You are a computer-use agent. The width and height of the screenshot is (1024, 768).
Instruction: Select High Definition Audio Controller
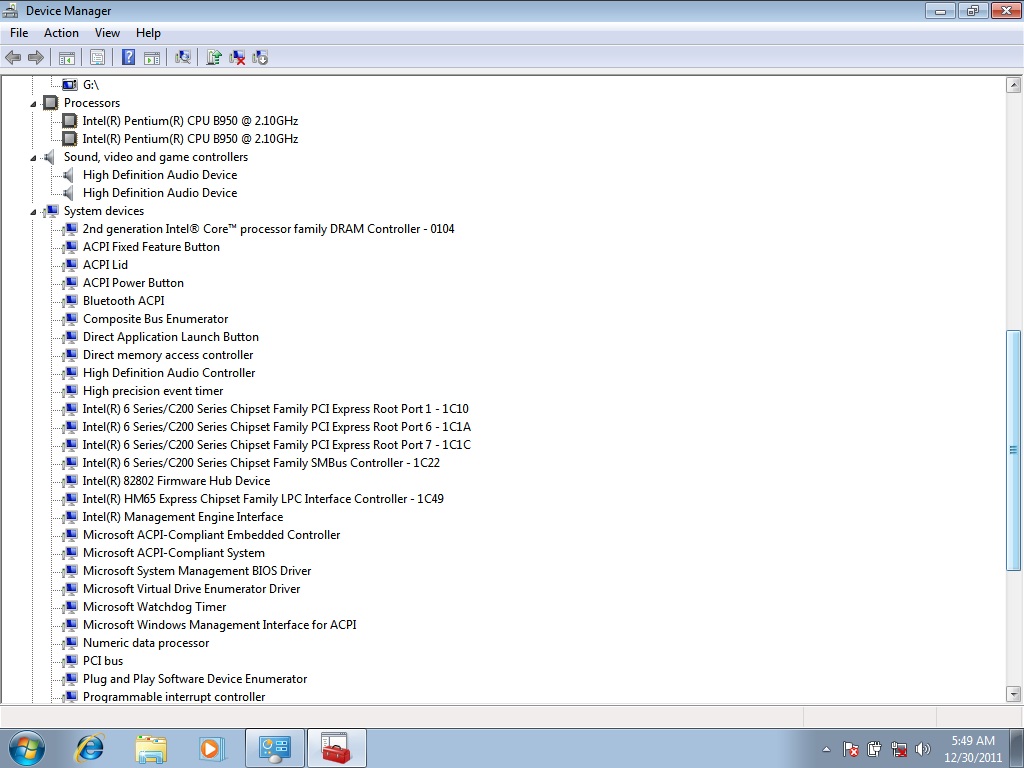point(169,373)
